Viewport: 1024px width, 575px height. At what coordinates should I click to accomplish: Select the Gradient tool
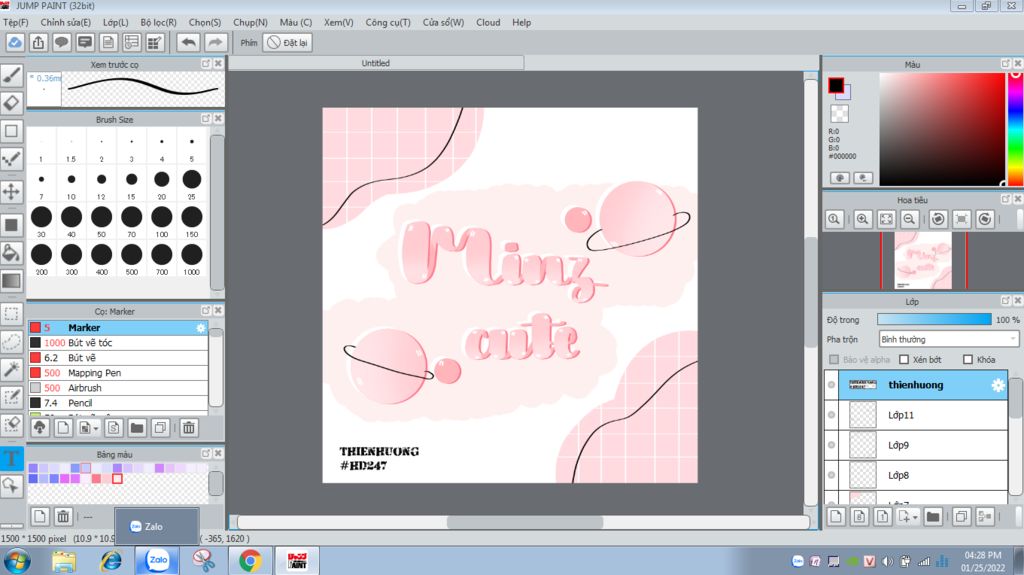[x=12, y=281]
